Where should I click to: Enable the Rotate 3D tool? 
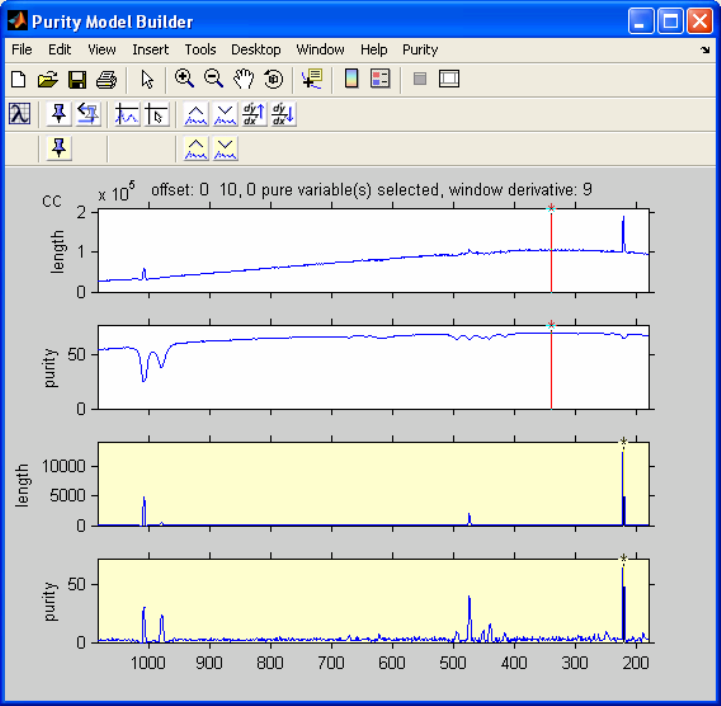point(272,79)
